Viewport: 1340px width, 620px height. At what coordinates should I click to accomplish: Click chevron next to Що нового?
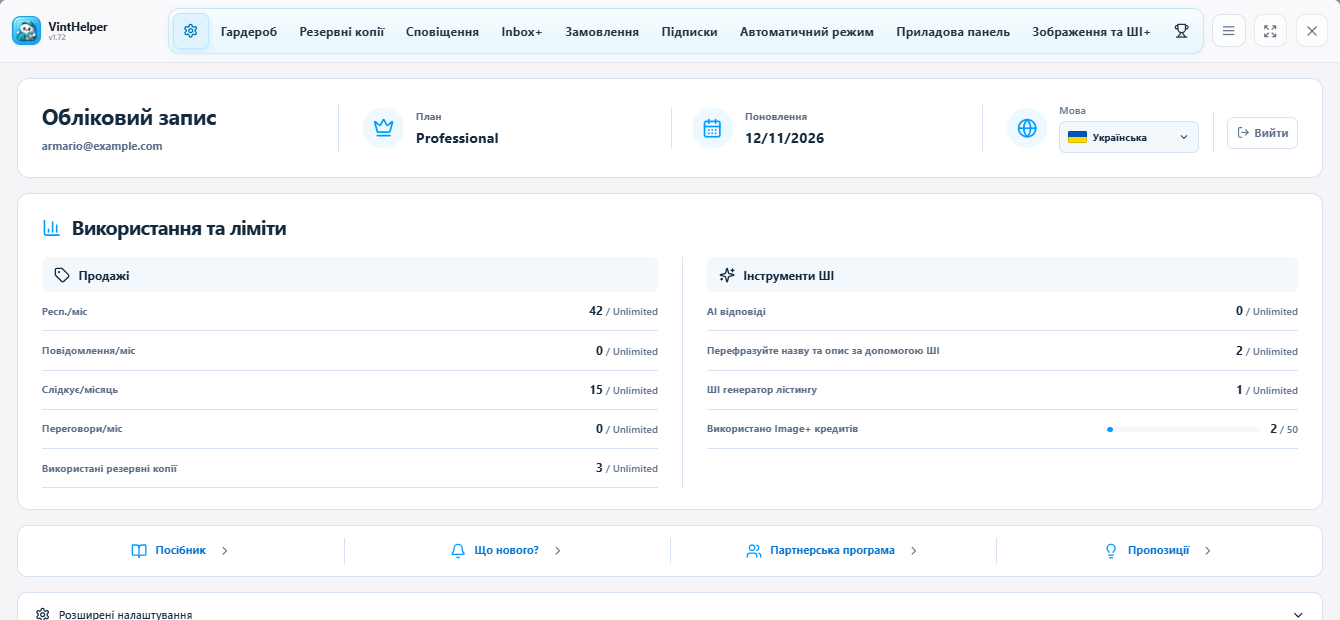(557, 550)
